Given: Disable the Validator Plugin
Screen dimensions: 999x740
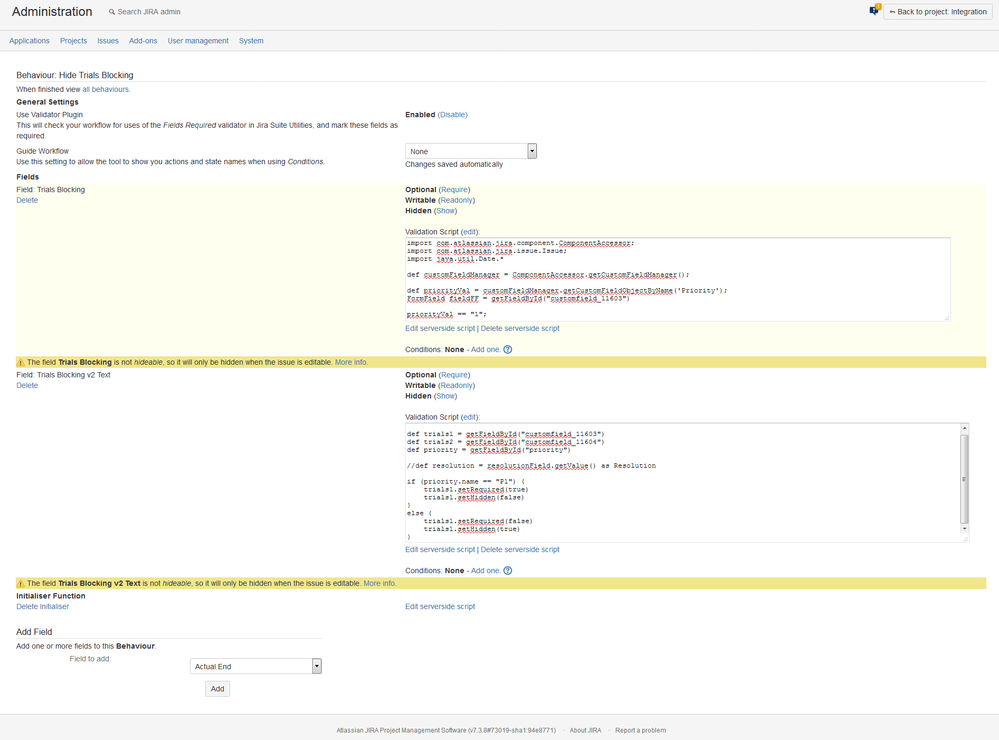Looking at the screenshot, I should [452, 115].
